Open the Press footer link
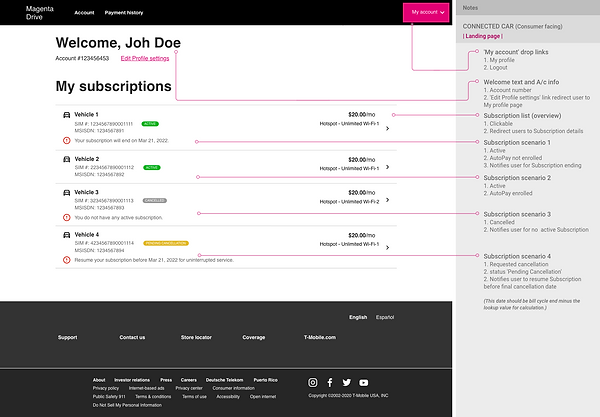The height and width of the screenshot is (417, 600). point(166,380)
